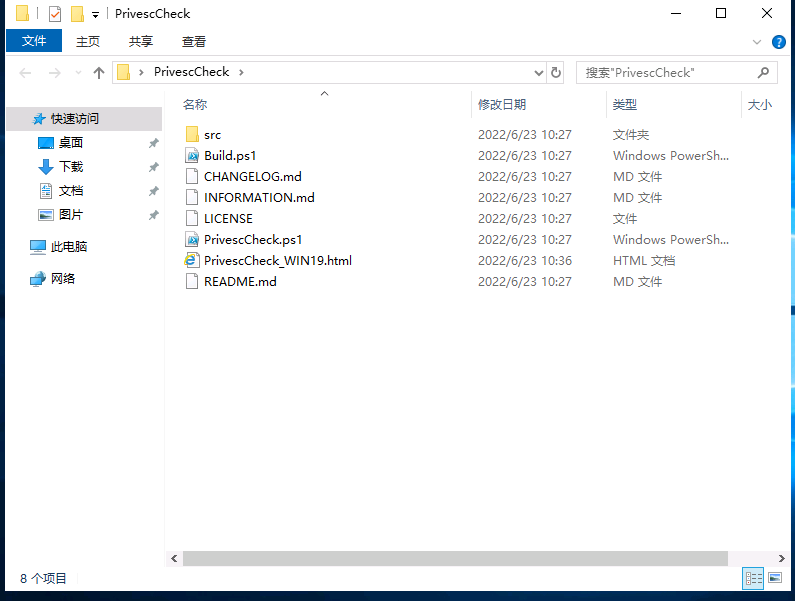
Task: Open 此电脑 in navigation pane
Action: 69,247
